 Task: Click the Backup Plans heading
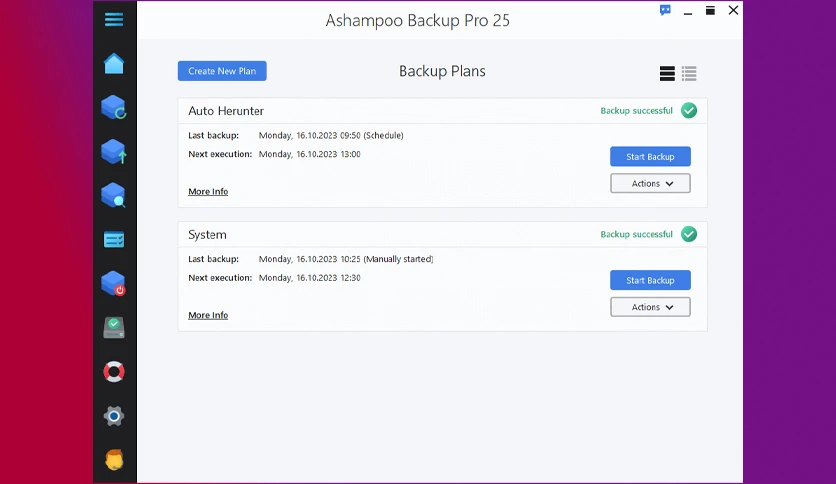[x=442, y=71]
